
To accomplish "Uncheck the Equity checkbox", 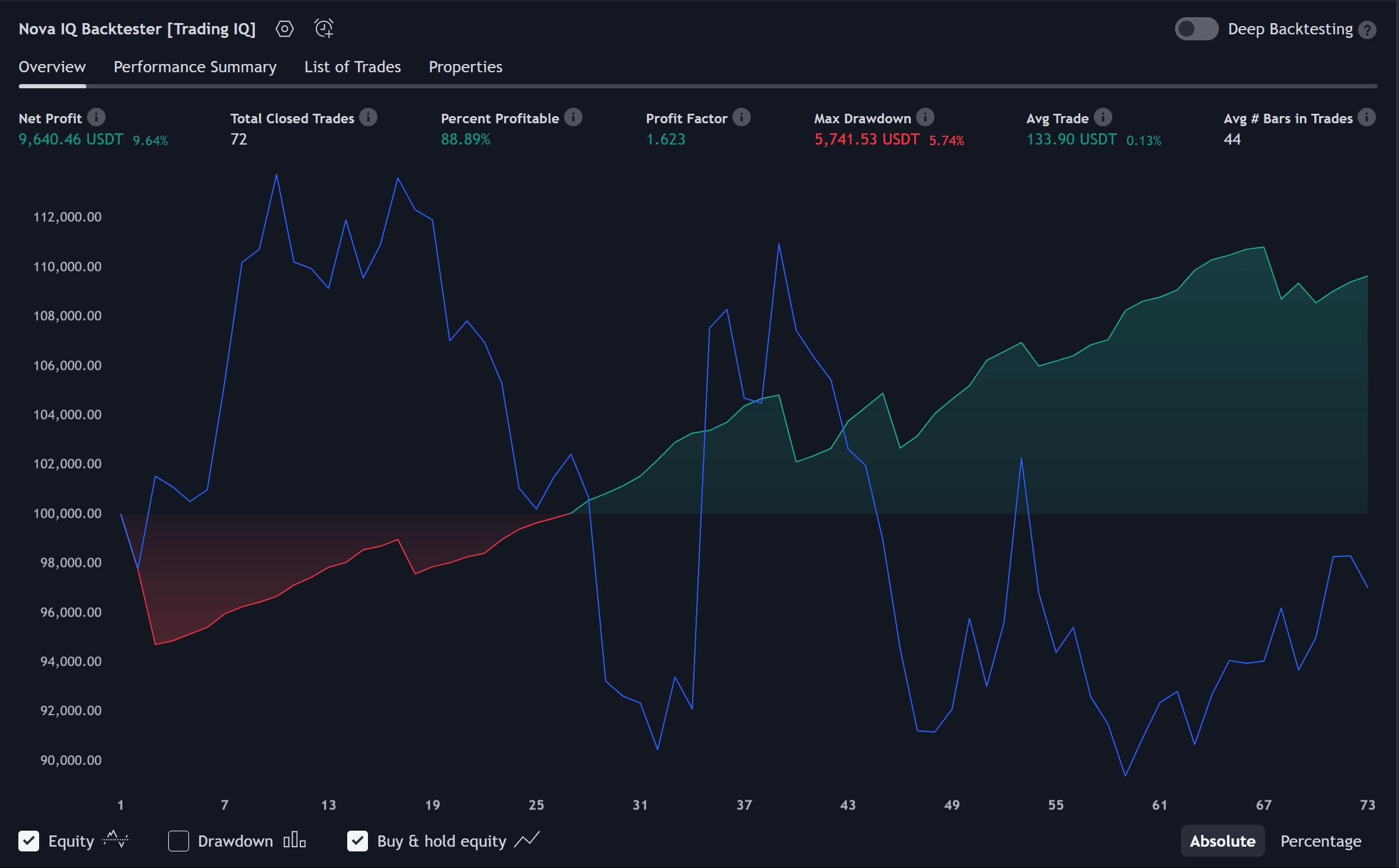I will click(x=29, y=841).
